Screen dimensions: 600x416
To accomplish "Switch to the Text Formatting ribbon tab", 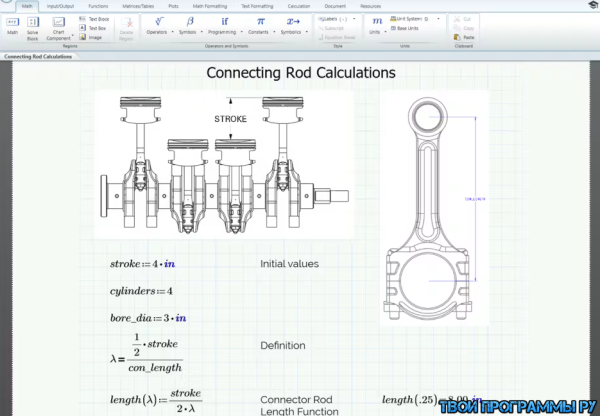I will point(257,6).
